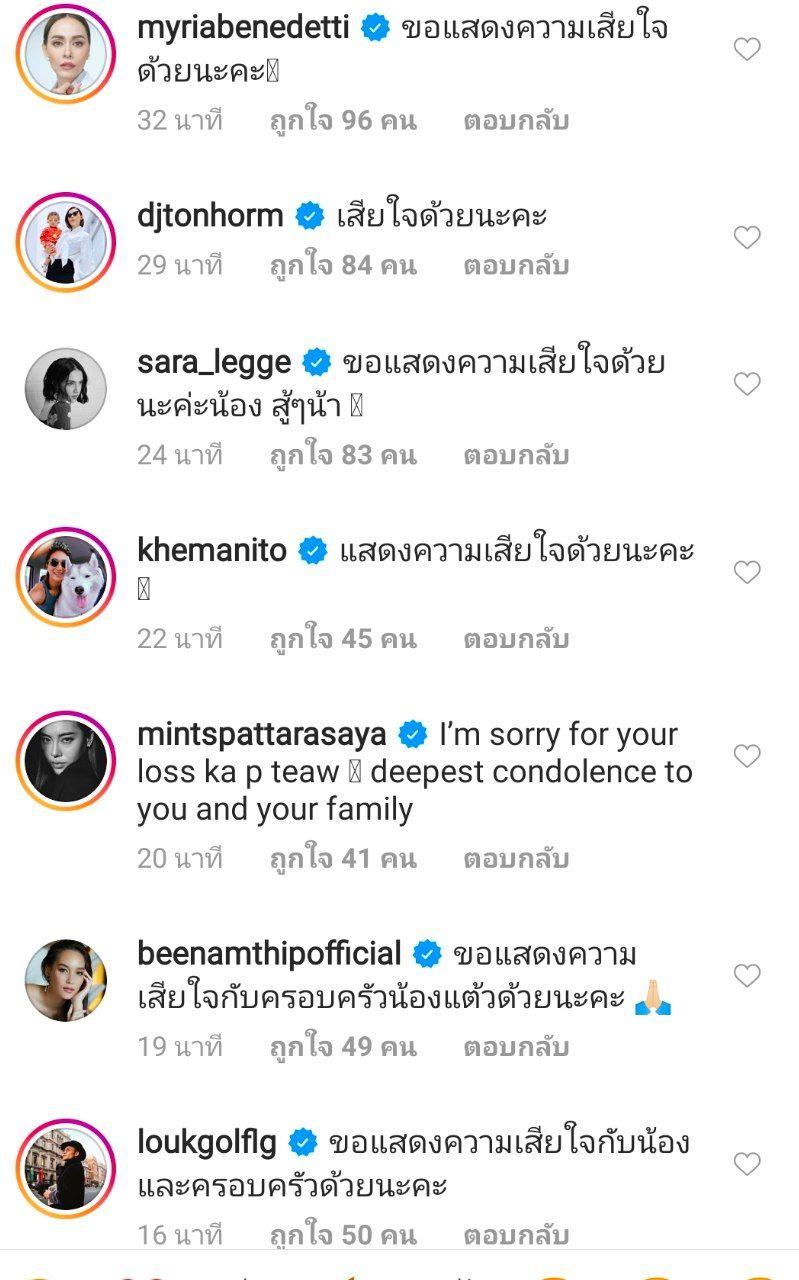Like loukgolflg's comment using the heart
This screenshot has width=799, height=1280.
747,1164
